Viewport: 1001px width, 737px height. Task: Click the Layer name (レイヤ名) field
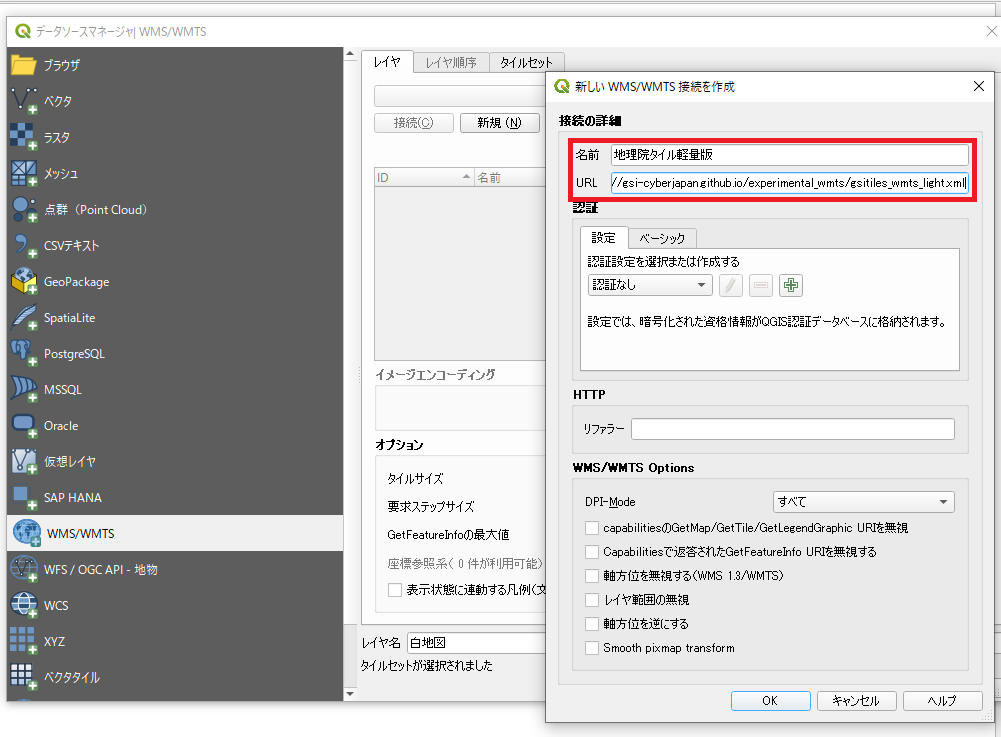click(477, 642)
